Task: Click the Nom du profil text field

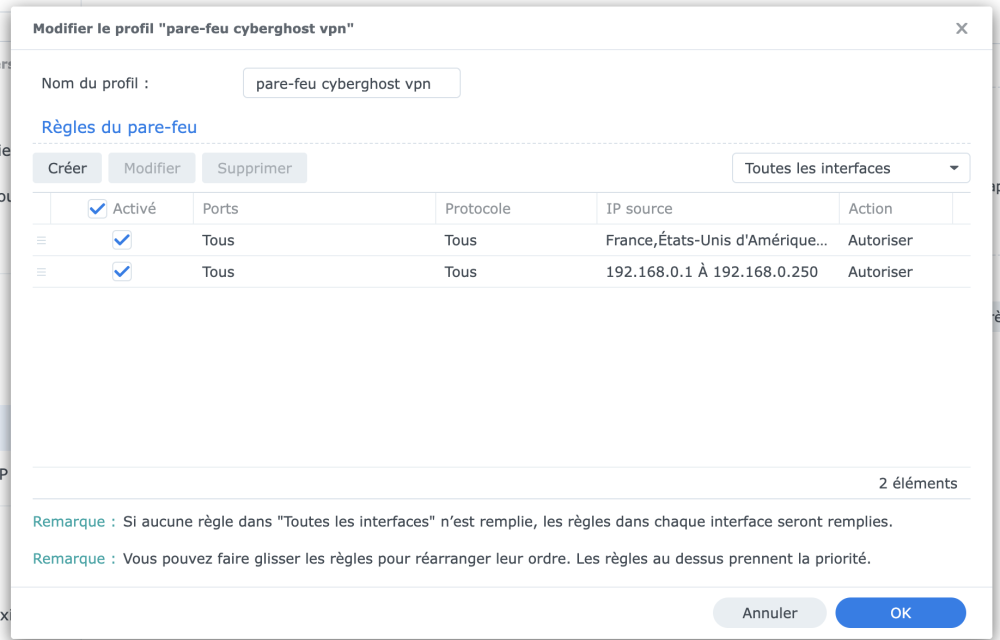Action: 351,84
